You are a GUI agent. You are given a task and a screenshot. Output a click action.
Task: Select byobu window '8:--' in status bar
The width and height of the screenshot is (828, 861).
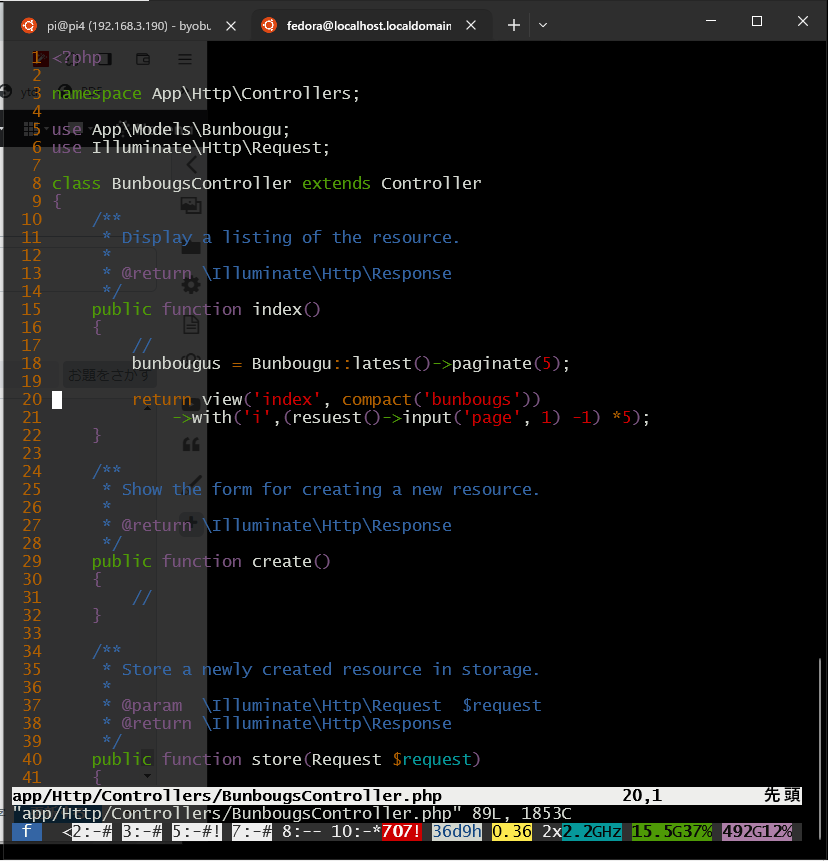coord(302,832)
